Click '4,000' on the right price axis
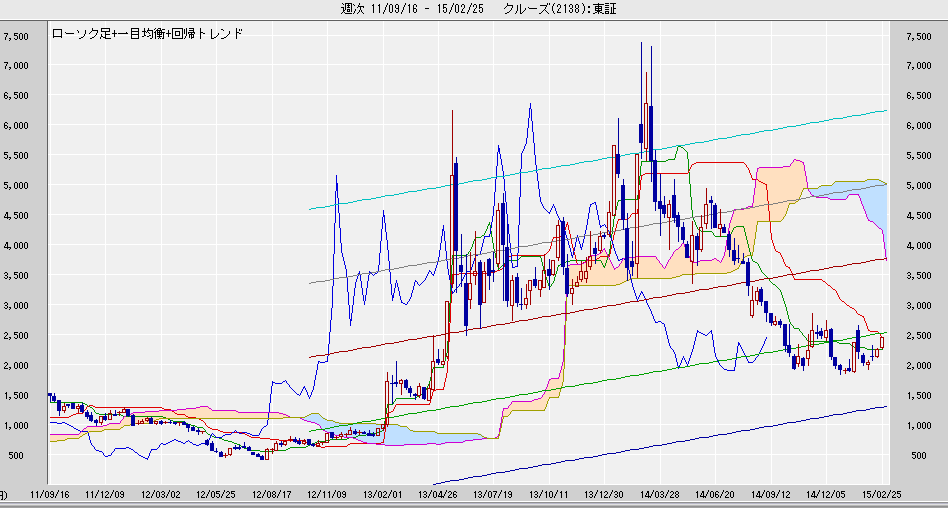Viewport: 948px width, 508px height. click(x=918, y=246)
